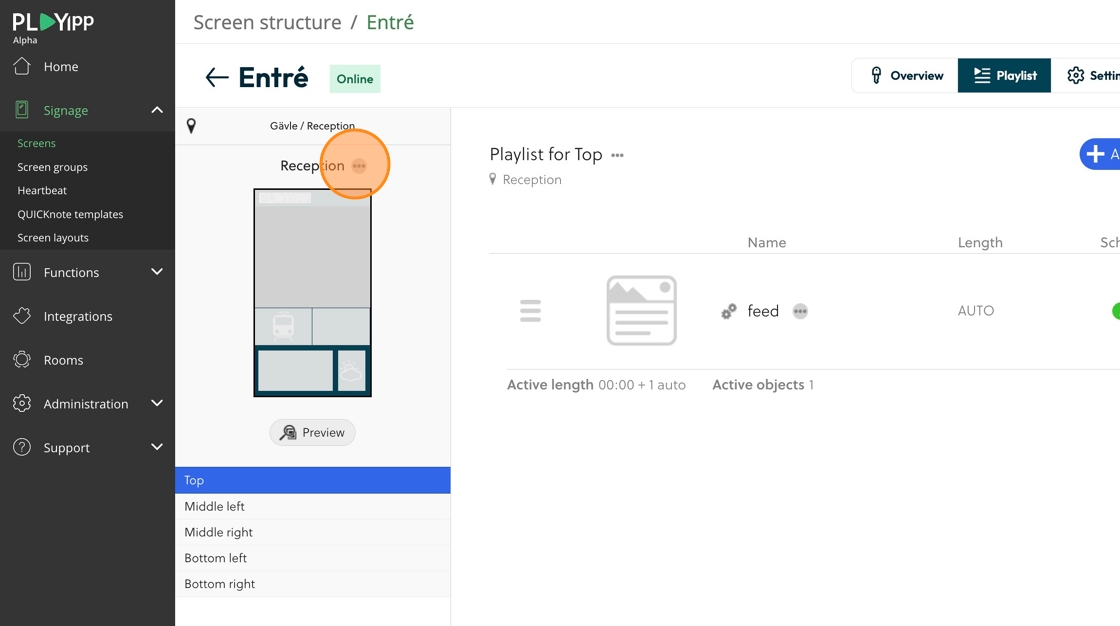Expand the Support menu section
This screenshot has width=1120, height=626.
(157, 447)
